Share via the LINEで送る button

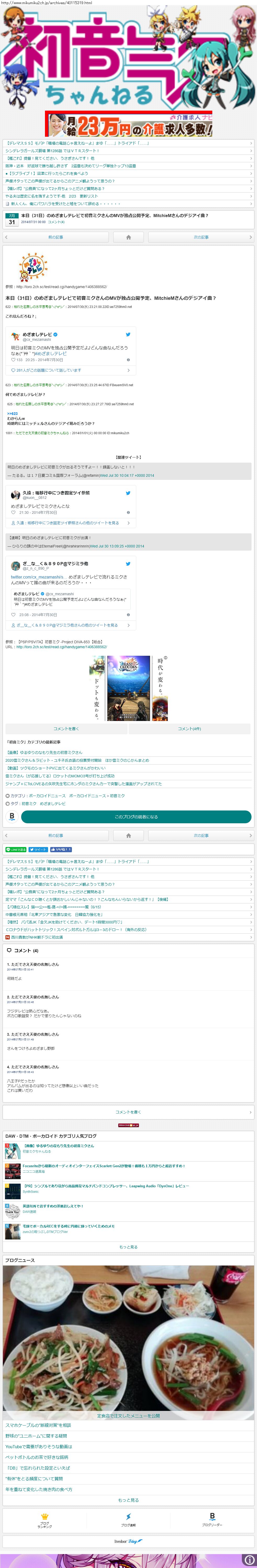point(16,850)
